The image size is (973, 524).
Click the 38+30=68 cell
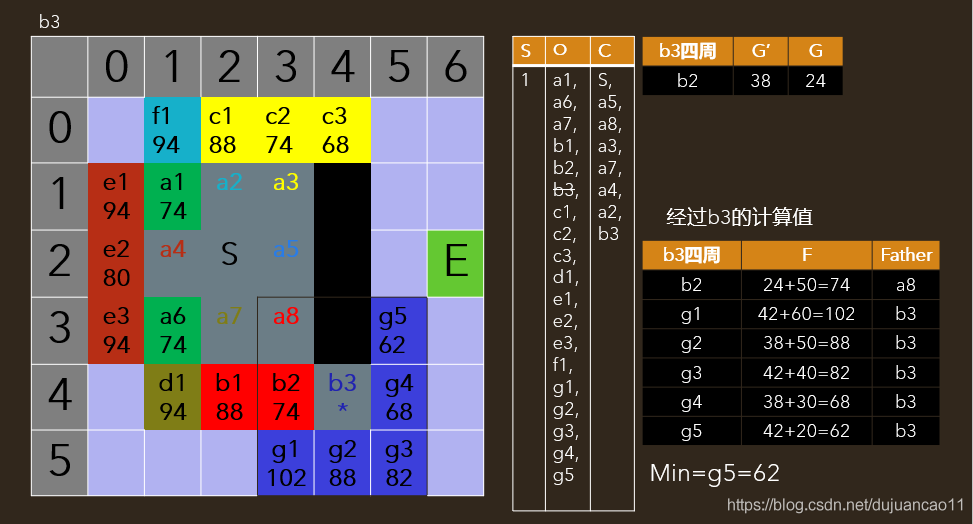coord(807,402)
